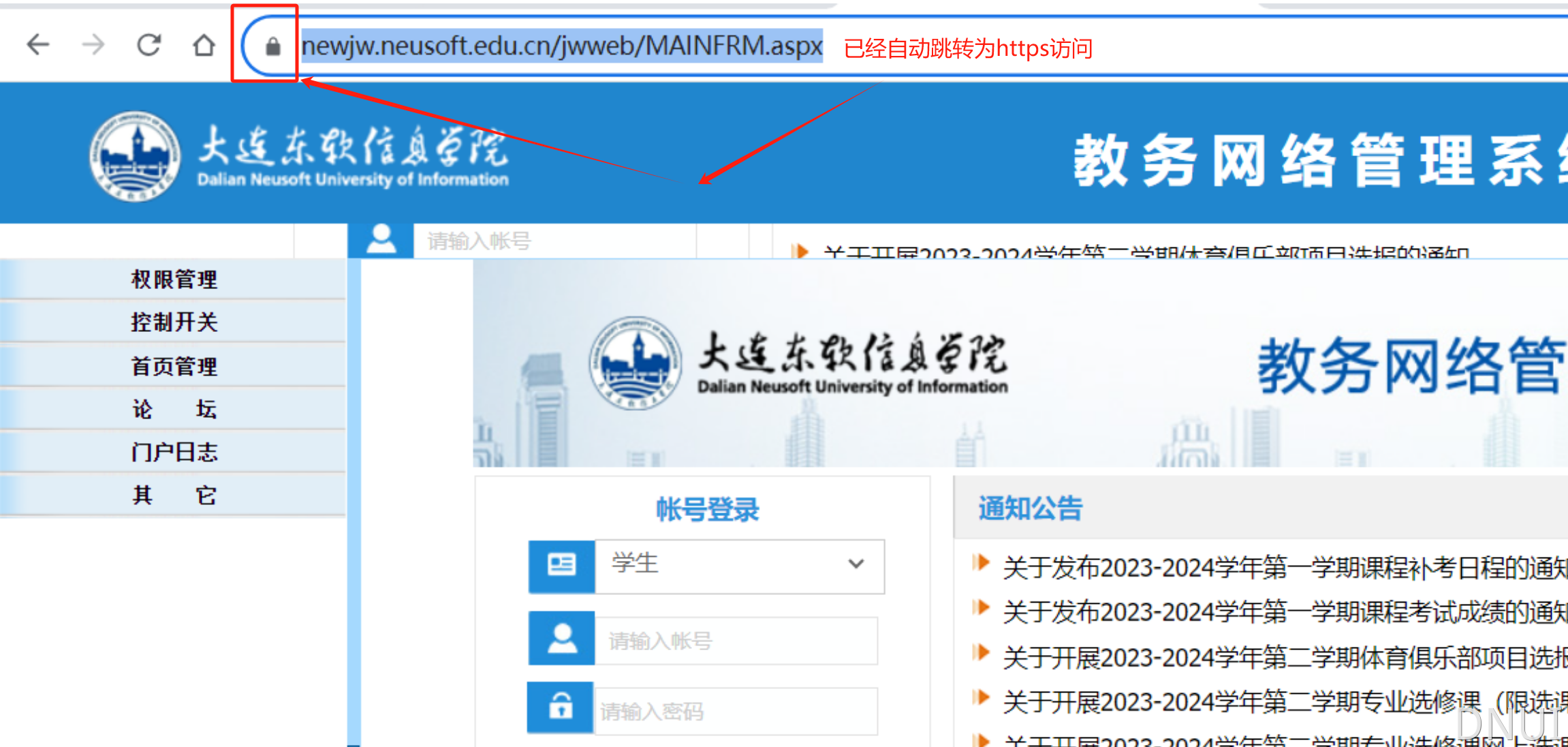Click the browser forward arrow
The height and width of the screenshot is (747, 1568).
click(93, 46)
